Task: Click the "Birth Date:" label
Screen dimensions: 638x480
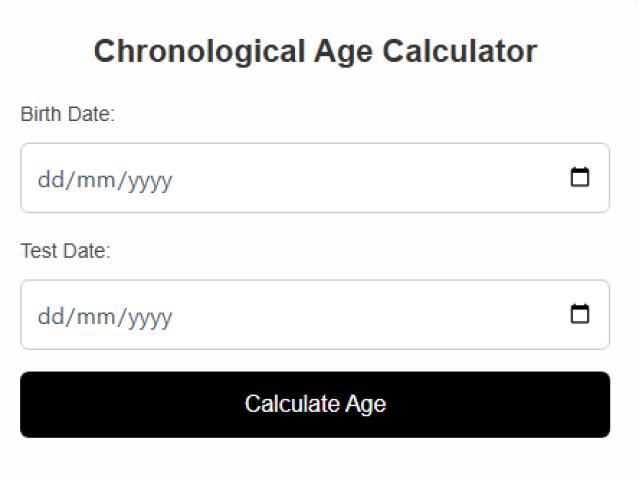Action: coord(68,114)
